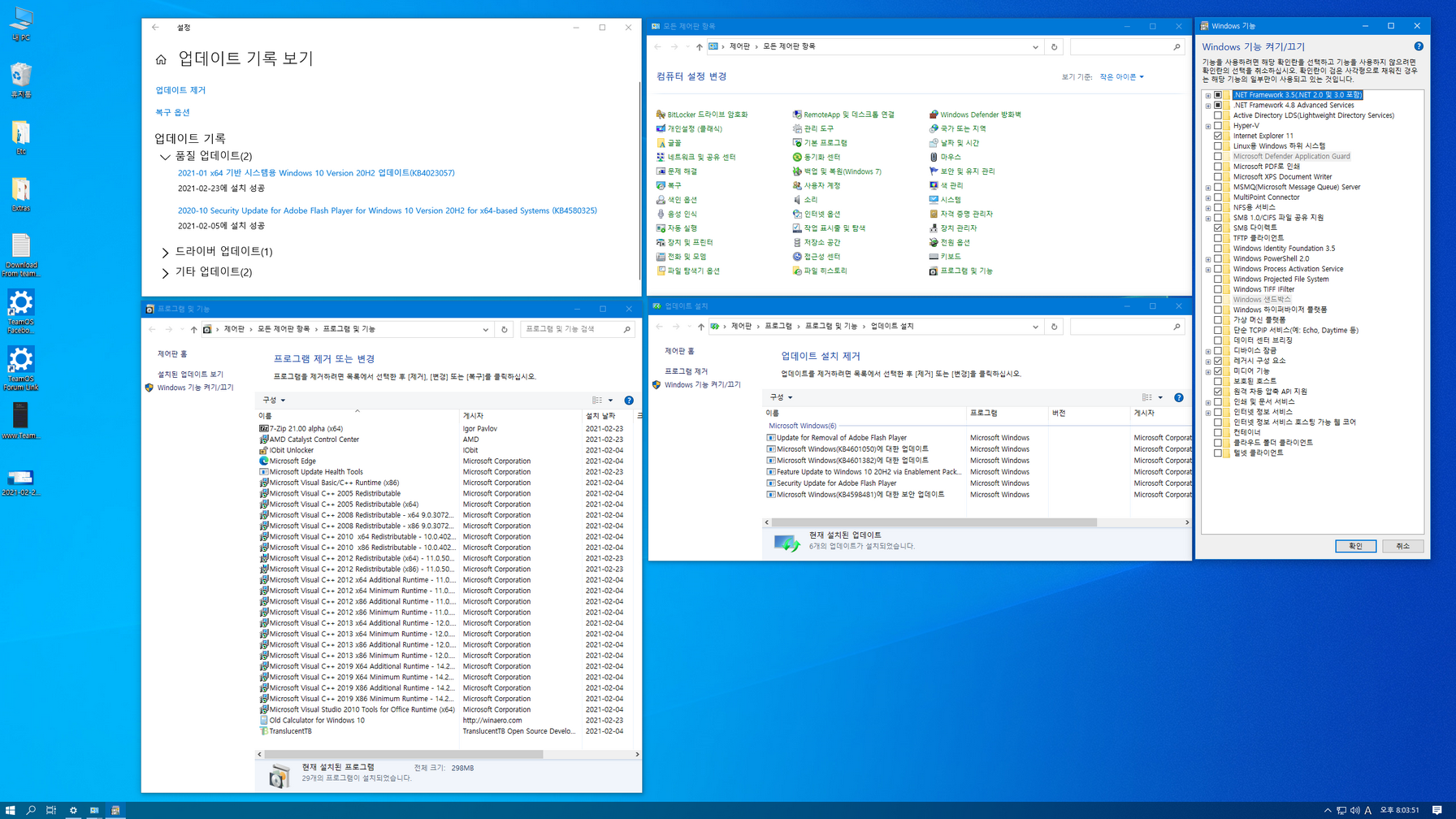Open 장치 및 프린터 item
1456x819 pixels.
pyautogui.click(x=685, y=242)
